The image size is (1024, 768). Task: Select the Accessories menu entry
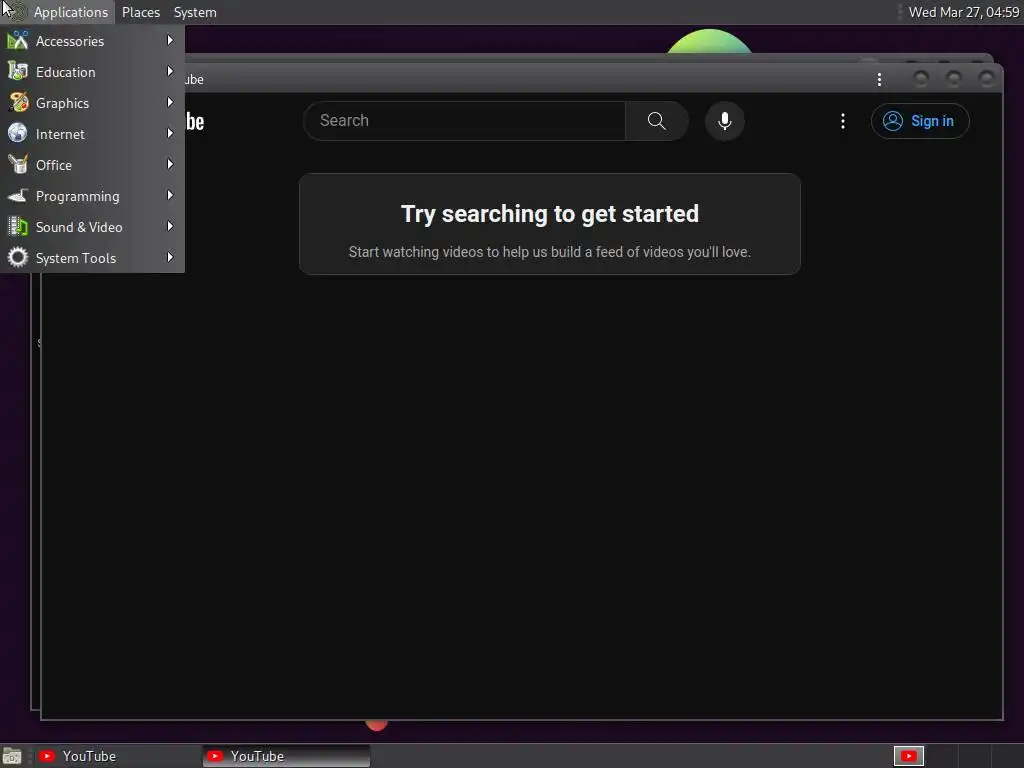pos(92,41)
